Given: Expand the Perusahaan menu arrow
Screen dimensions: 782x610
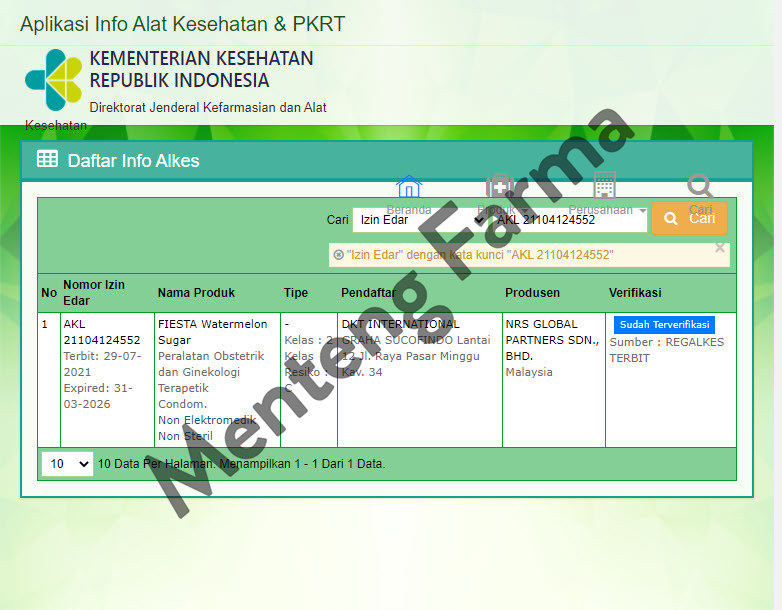Looking at the screenshot, I should pos(642,211).
